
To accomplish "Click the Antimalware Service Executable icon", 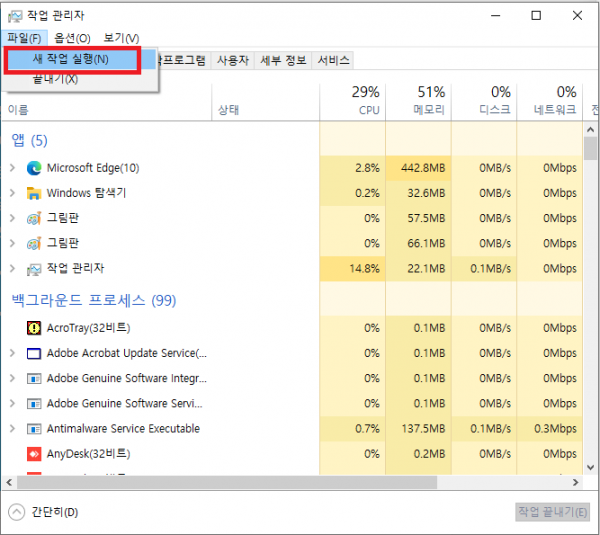I will [34, 429].
